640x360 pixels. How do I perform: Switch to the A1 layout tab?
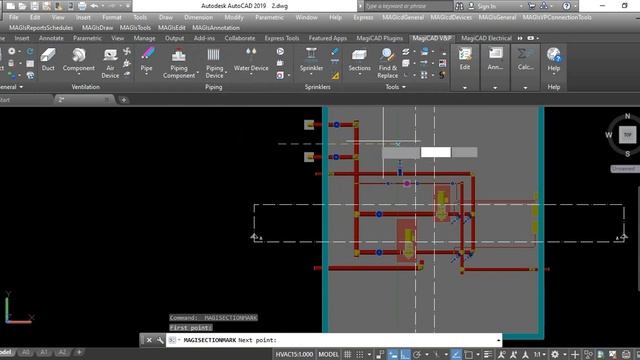pyautogui.click(x=44, y=352)
